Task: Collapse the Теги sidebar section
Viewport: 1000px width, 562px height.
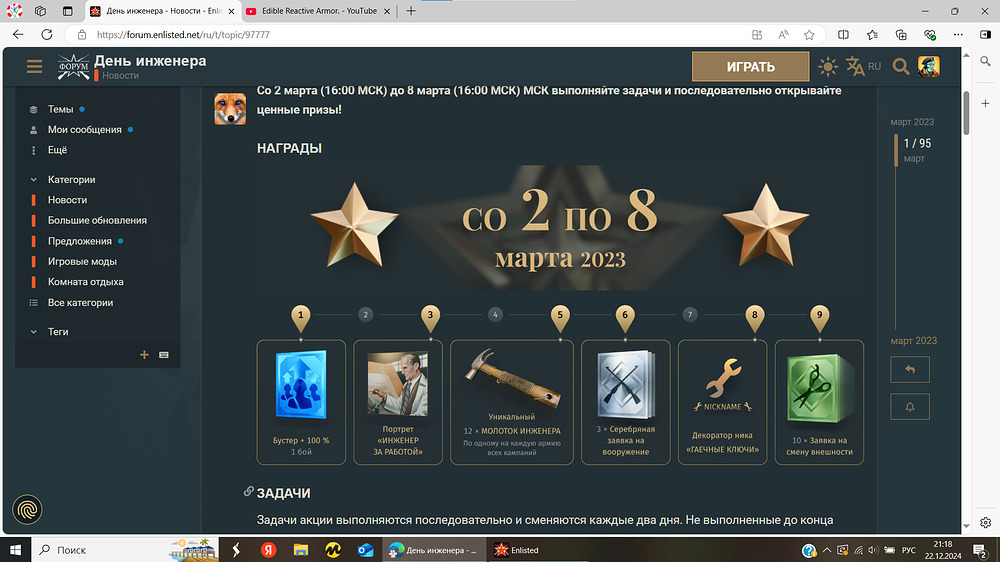Action: 34,331
